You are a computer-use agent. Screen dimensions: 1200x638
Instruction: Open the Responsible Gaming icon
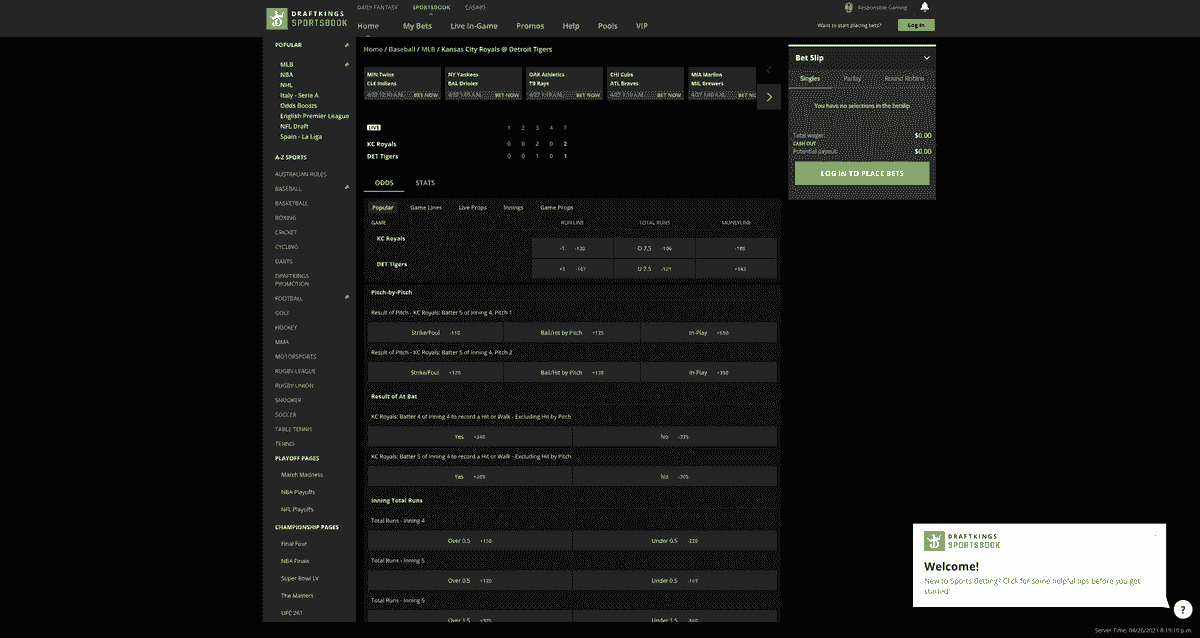click(x=849, y=7)
